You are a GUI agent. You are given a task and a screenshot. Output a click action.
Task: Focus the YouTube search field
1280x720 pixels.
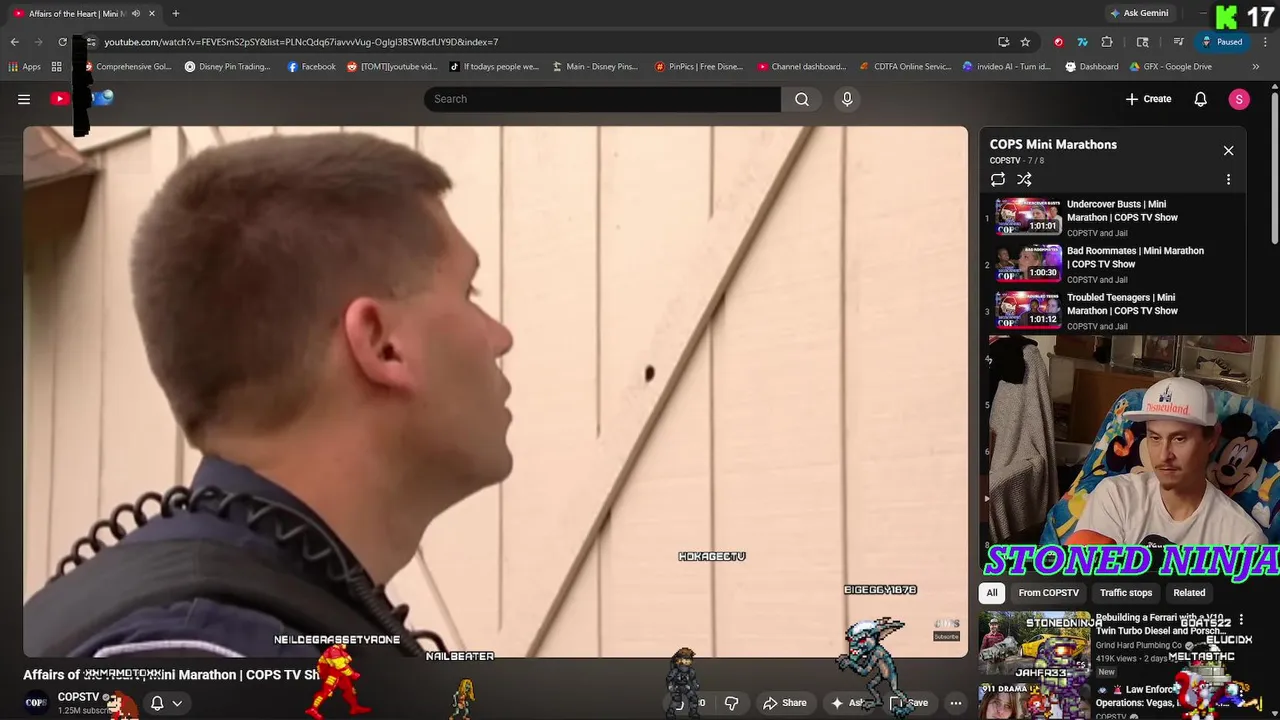[x=602, y=99]
